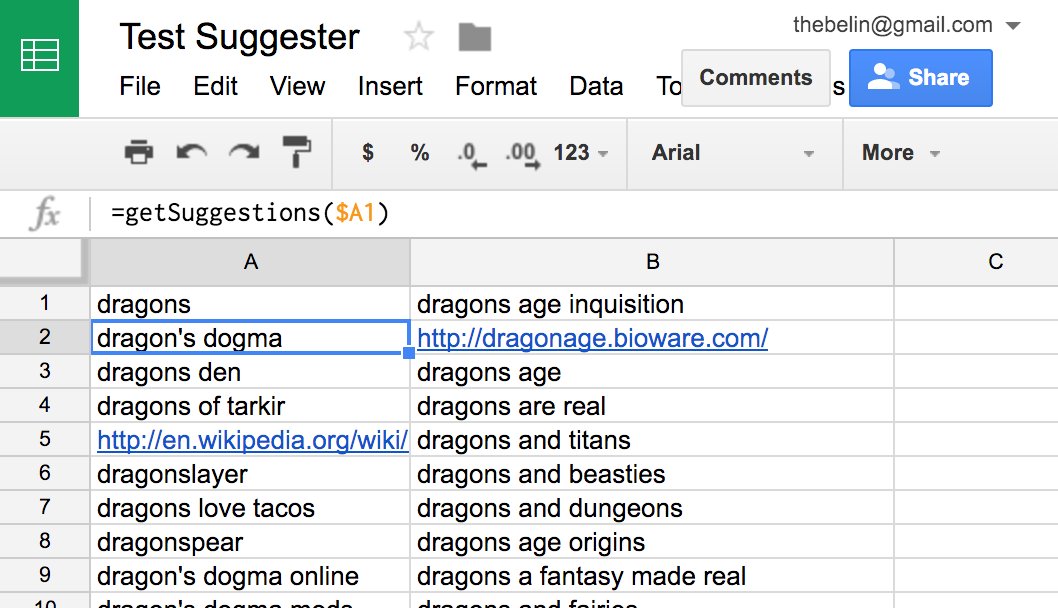The height and width of the screenshot is (608, 1058).
Task: Select cell 'dragonslayer'
Action: point(250,474)
